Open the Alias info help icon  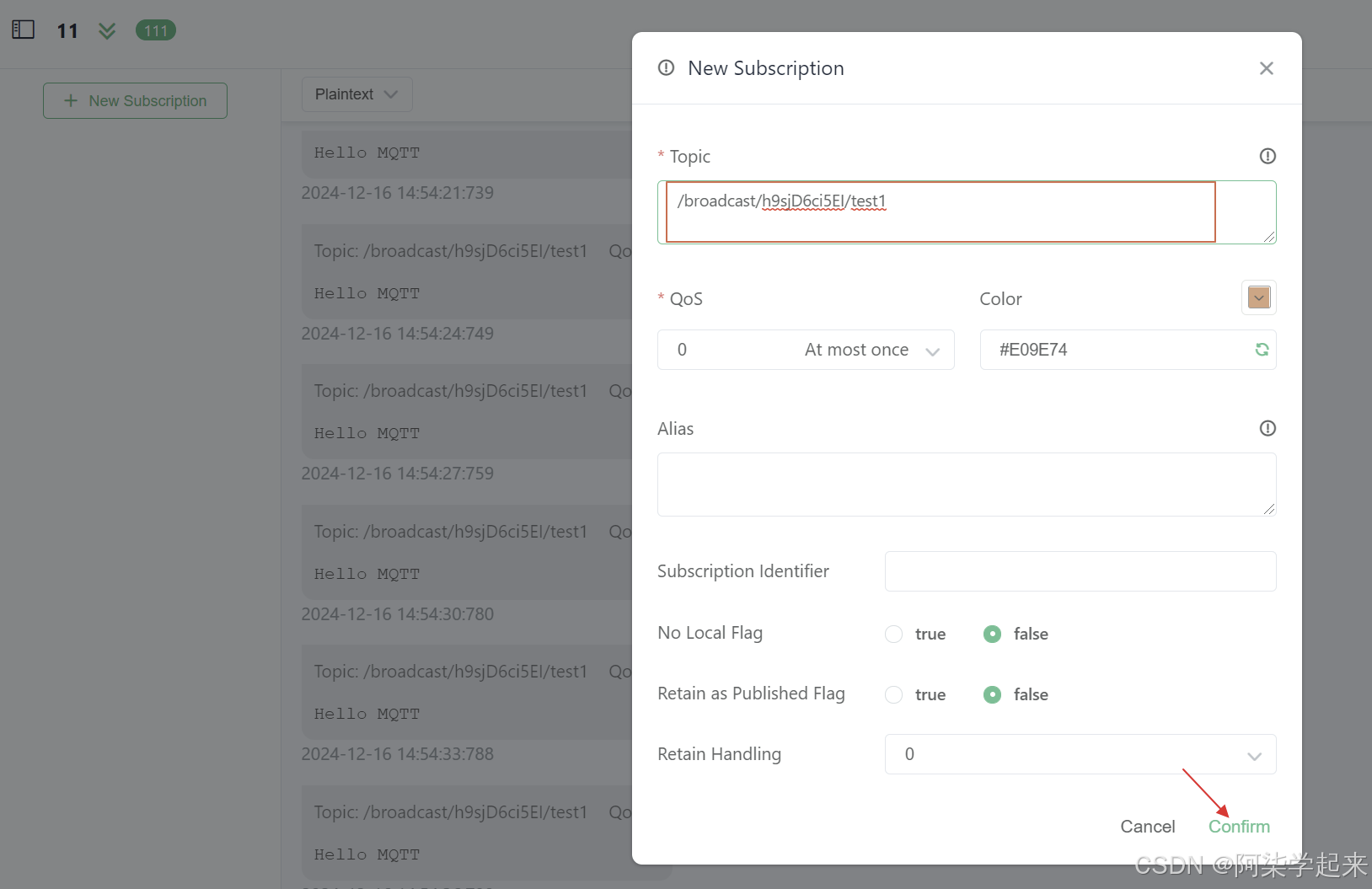pyautogui.click(x=1267, y=428)
